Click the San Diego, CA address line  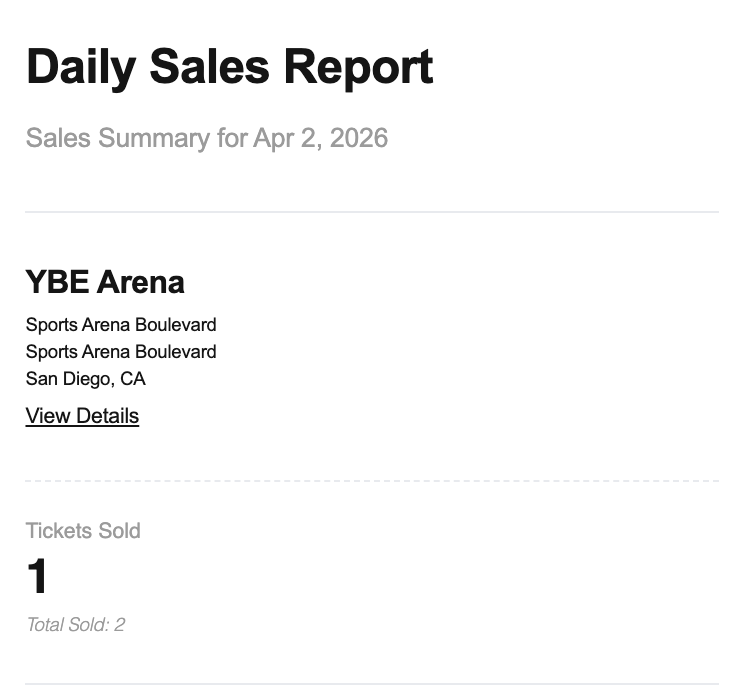(x=86, y=379)
